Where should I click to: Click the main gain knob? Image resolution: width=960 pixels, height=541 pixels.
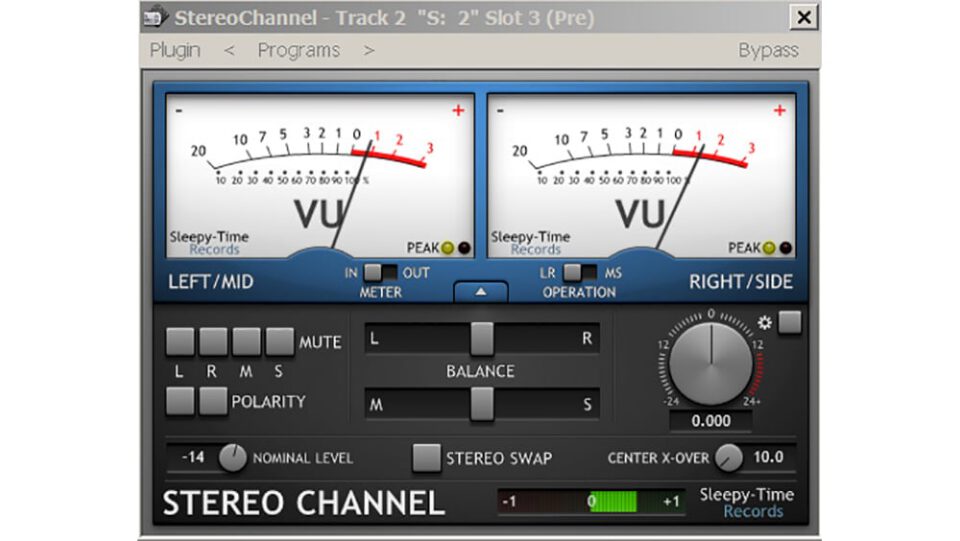pyautogui.click(x=711, y=364)
